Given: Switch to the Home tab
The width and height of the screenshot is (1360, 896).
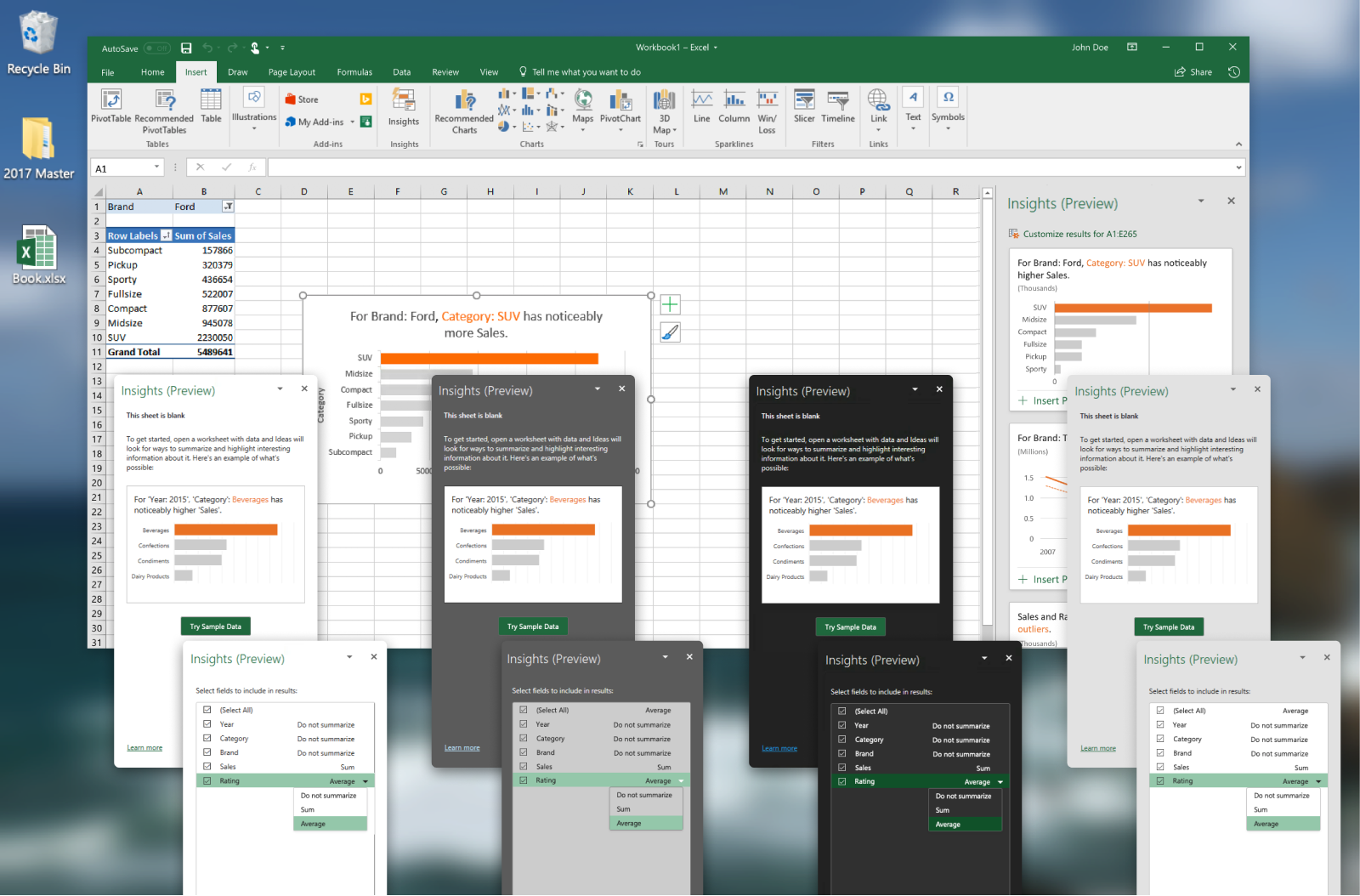Looking at the screenshot, I should tap(153, 72).
